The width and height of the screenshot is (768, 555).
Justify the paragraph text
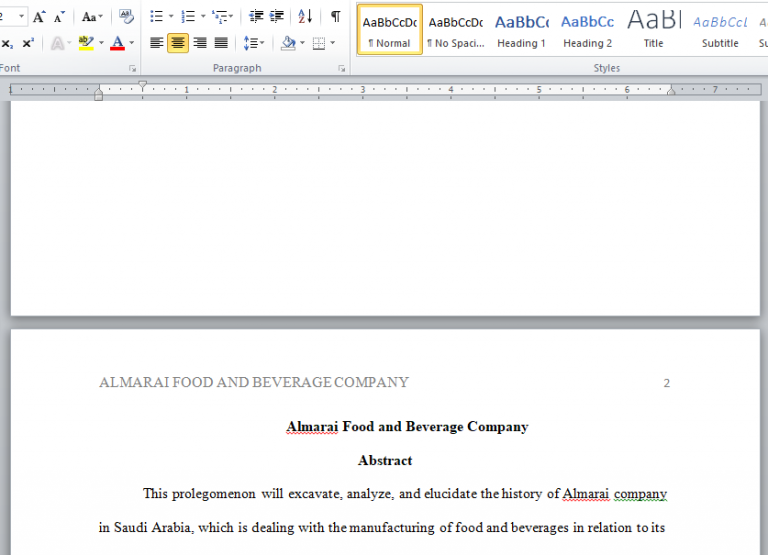221,43
